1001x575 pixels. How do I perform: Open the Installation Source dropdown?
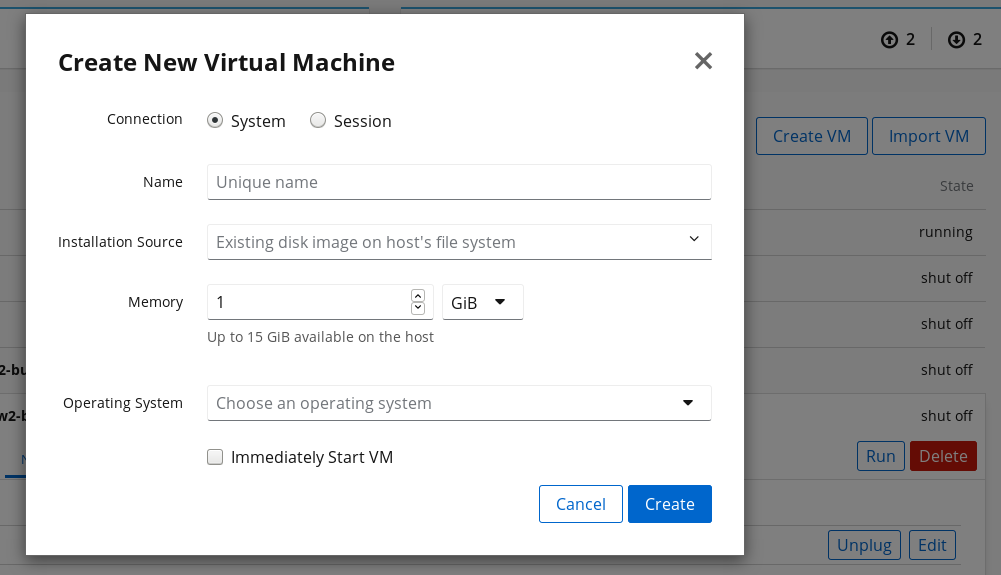[x=459, y=242]
